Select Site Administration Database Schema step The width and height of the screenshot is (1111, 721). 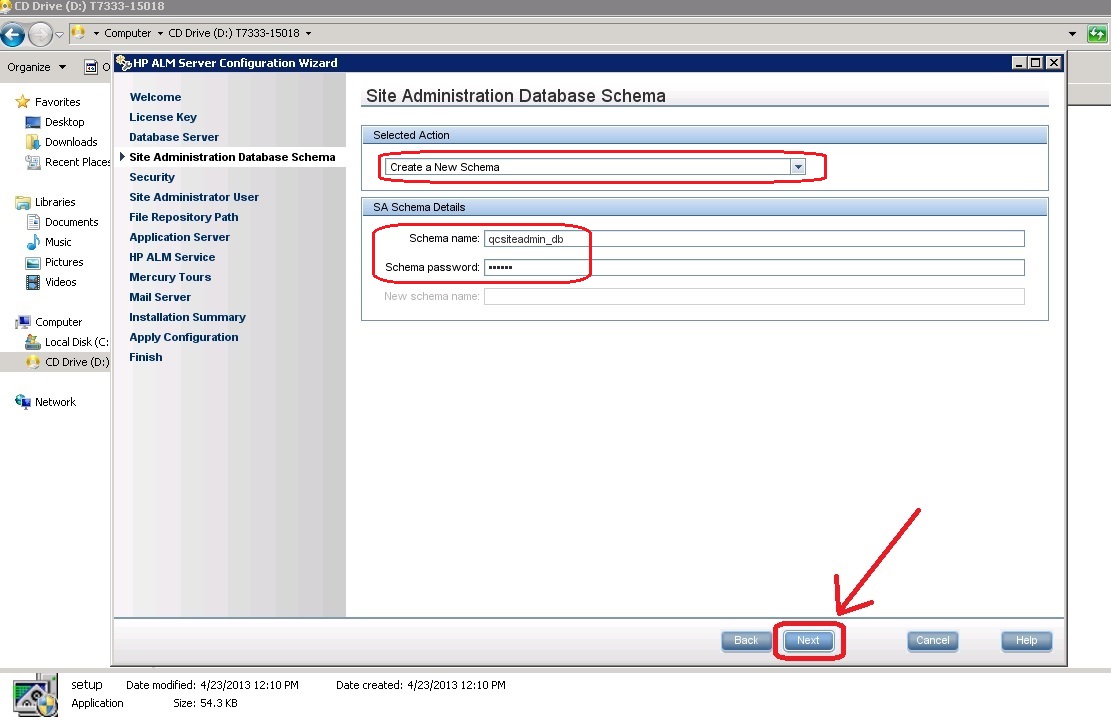point(232,157)
